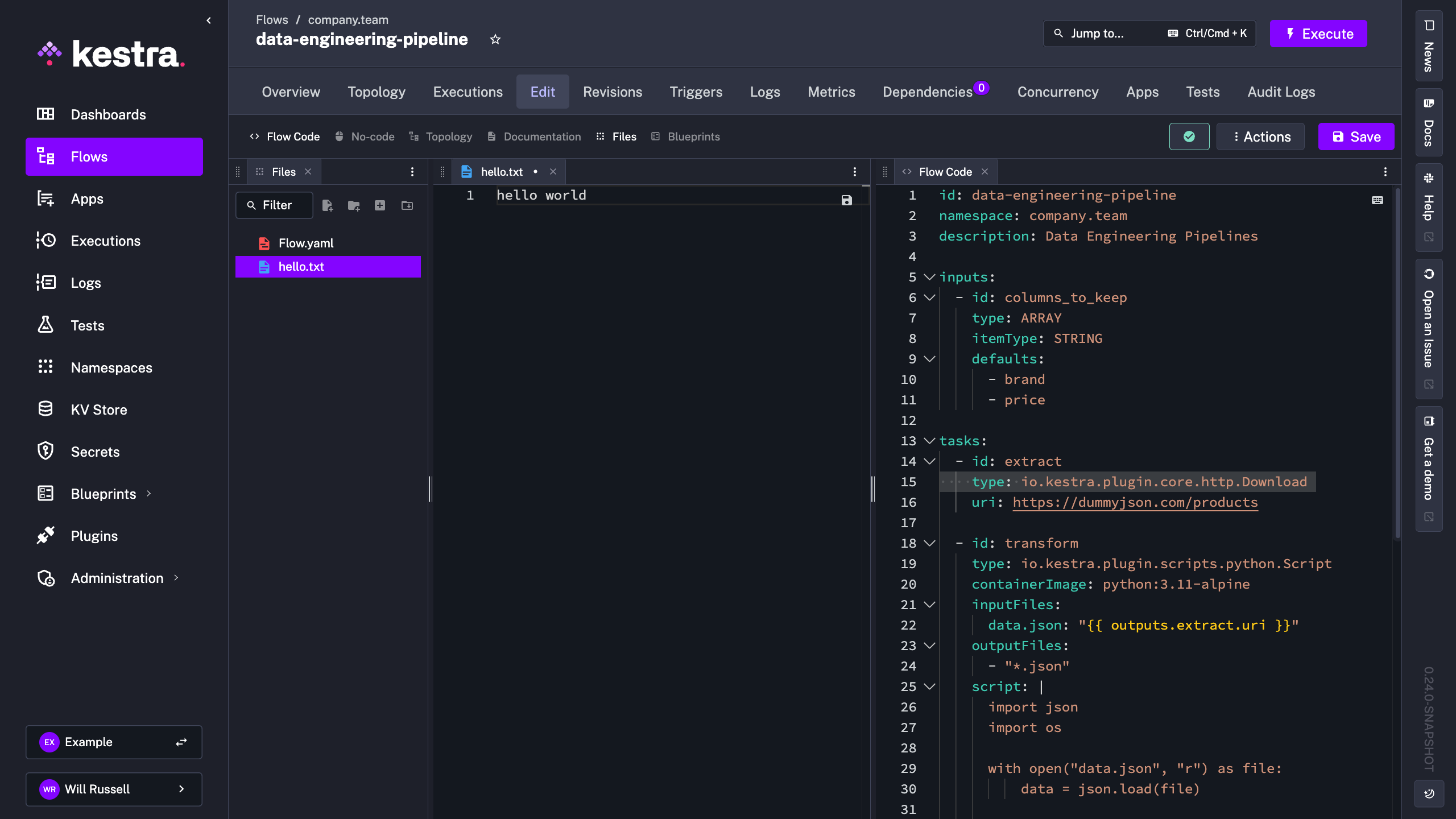Open the Triggers tab
The width and height of the screenshot is (1456, 819).
click(696, 92)
